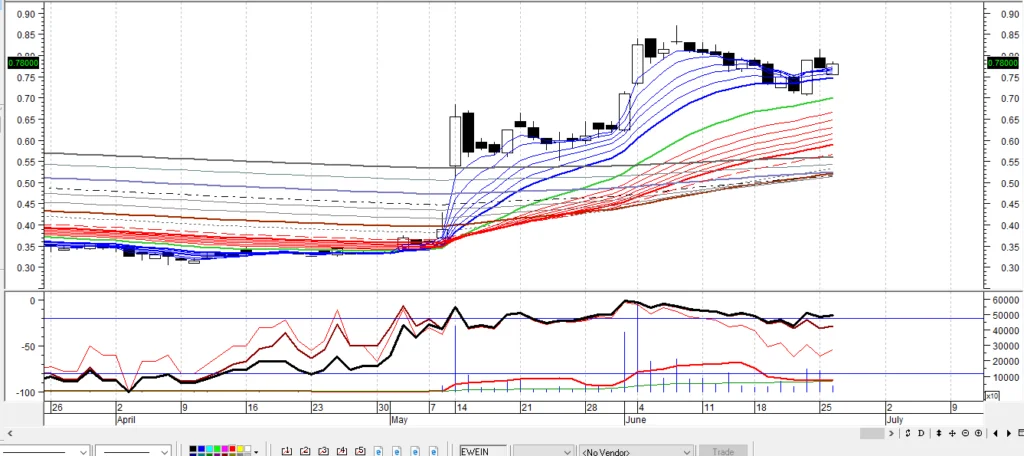This screenshot has width=1024, height=456.
Task: Click the Trade button
Action: (723, 451)
